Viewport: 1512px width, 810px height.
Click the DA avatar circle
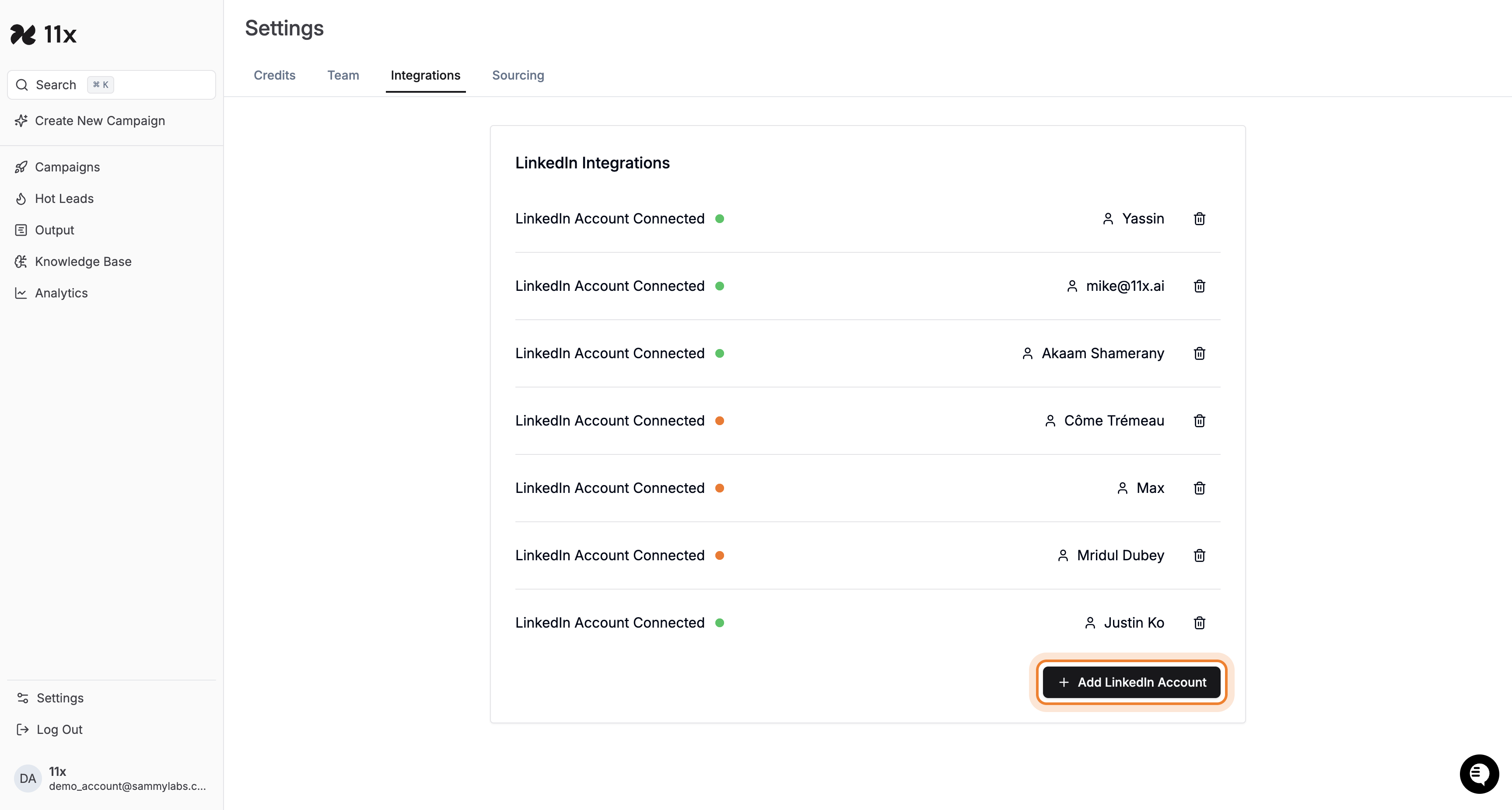28,779
